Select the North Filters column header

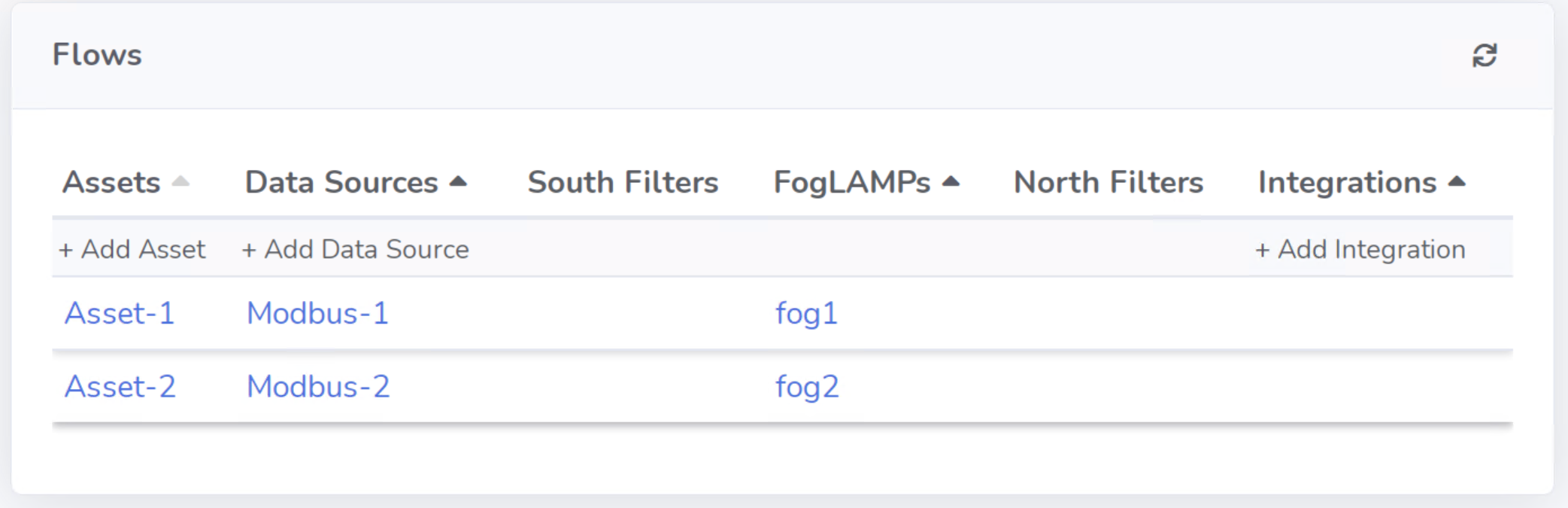[1109, 182]
